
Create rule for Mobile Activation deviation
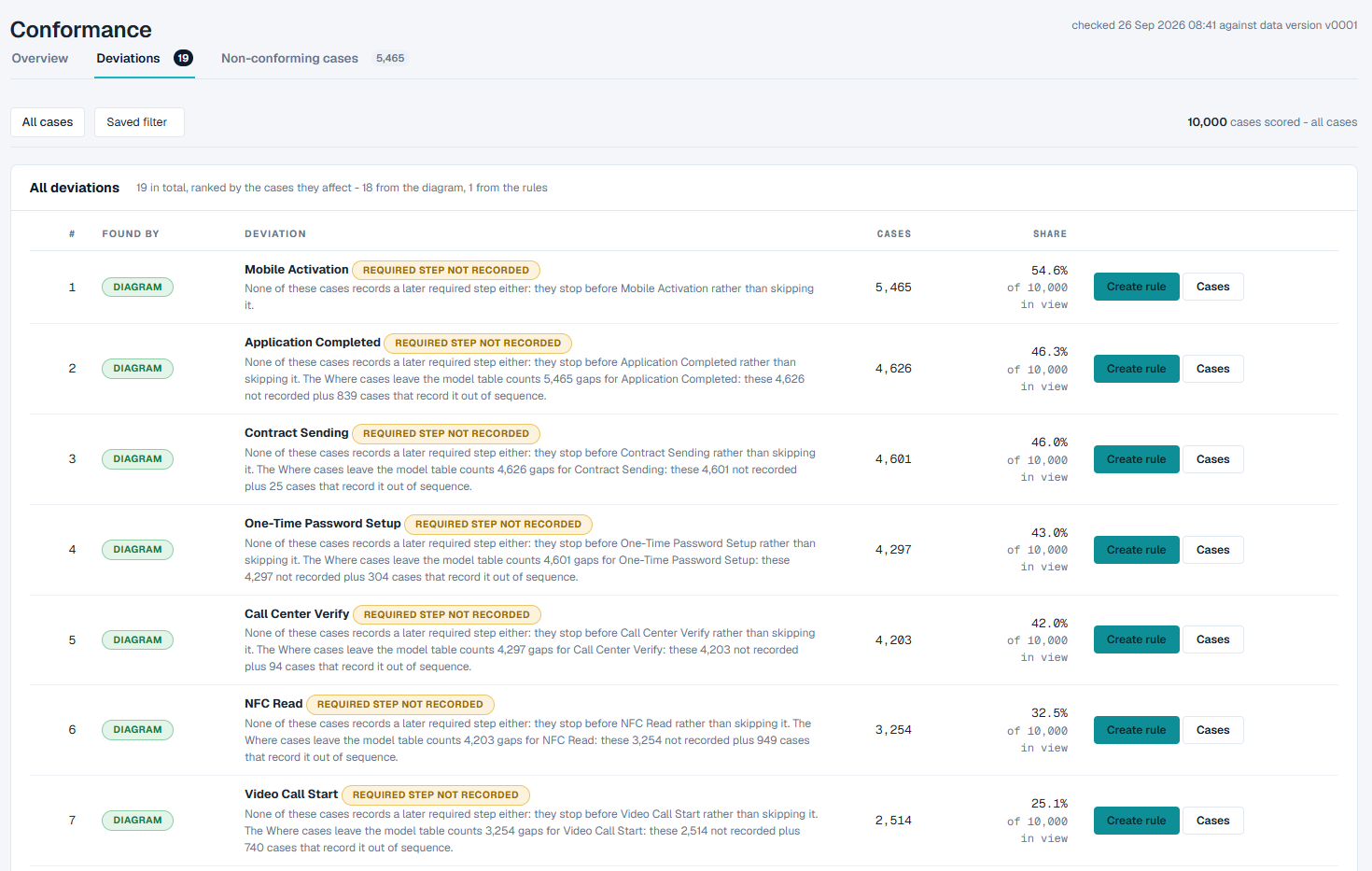click(x=1136, y=287)
